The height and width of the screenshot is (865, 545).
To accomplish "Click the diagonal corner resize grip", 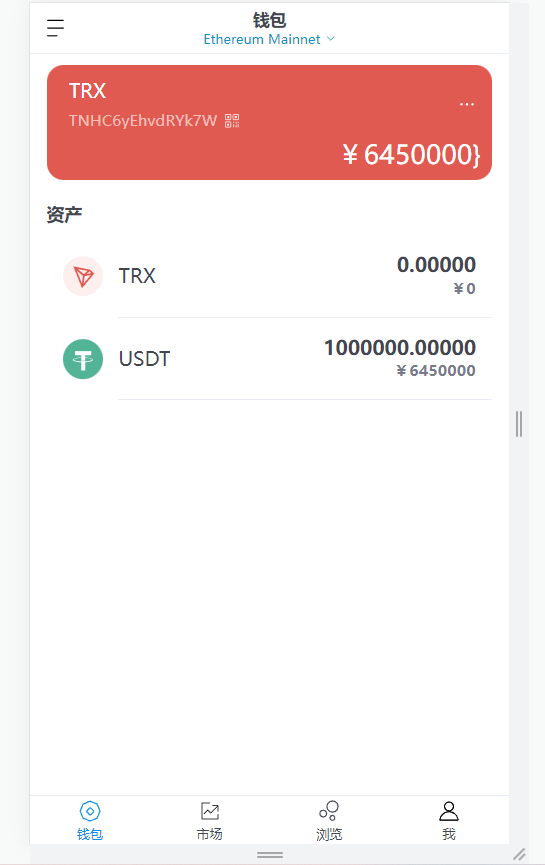I will (x=519, y=854).
